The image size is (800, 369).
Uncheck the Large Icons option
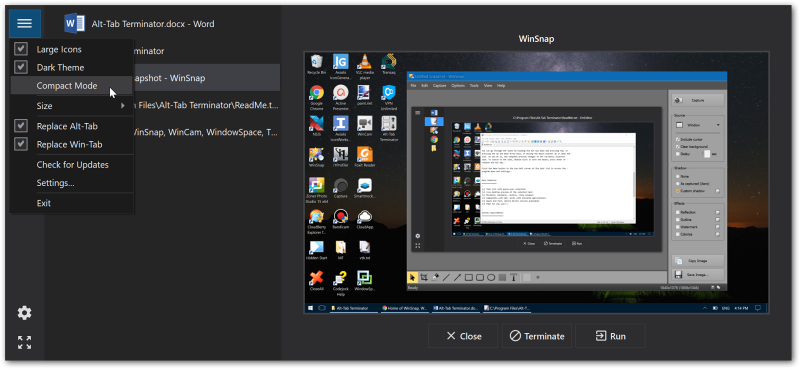pyautogui.click(x=20, y=49)
